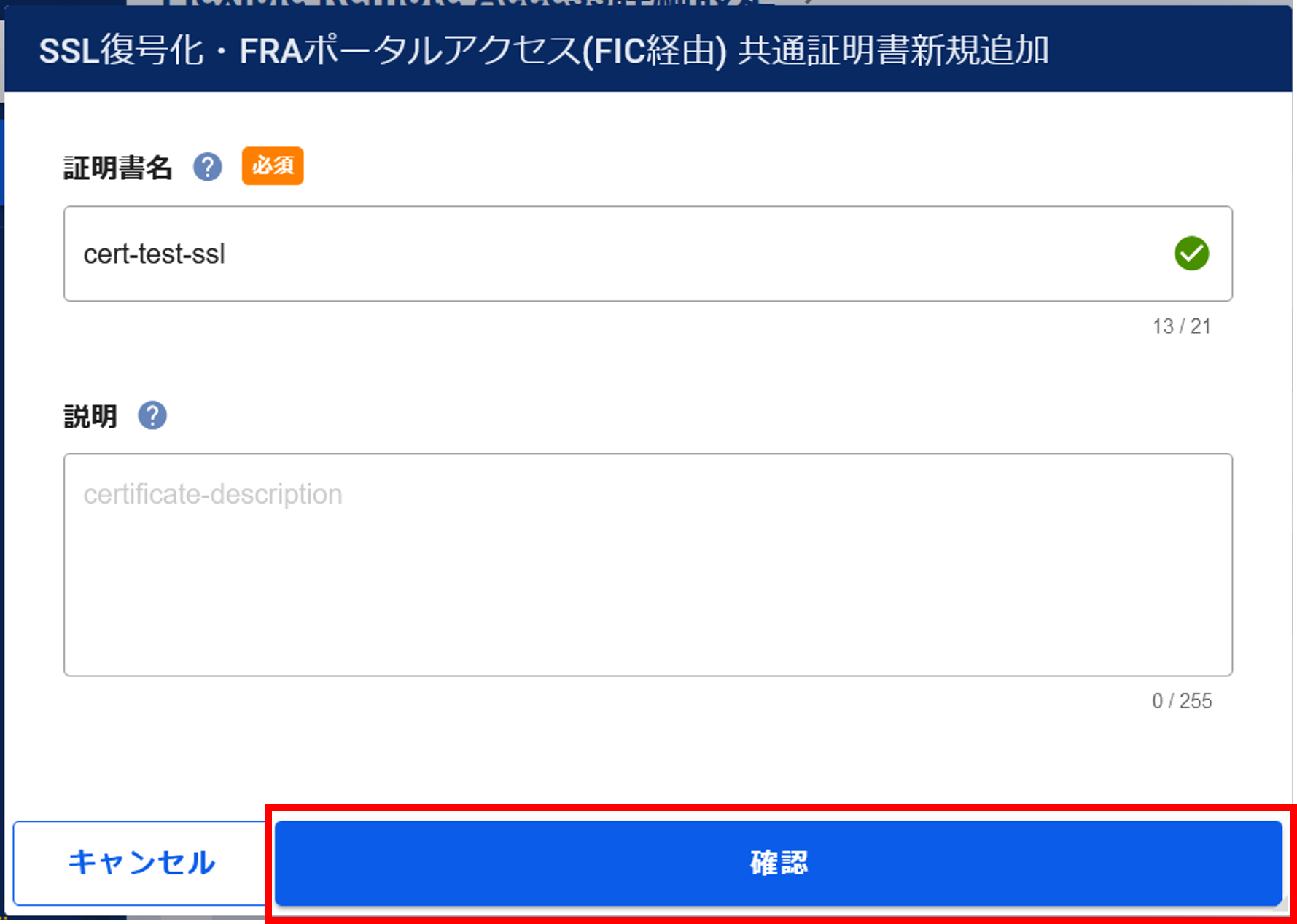Click the help icon beside 証明書名
The image size is (1297, 924).
point(208,168)
